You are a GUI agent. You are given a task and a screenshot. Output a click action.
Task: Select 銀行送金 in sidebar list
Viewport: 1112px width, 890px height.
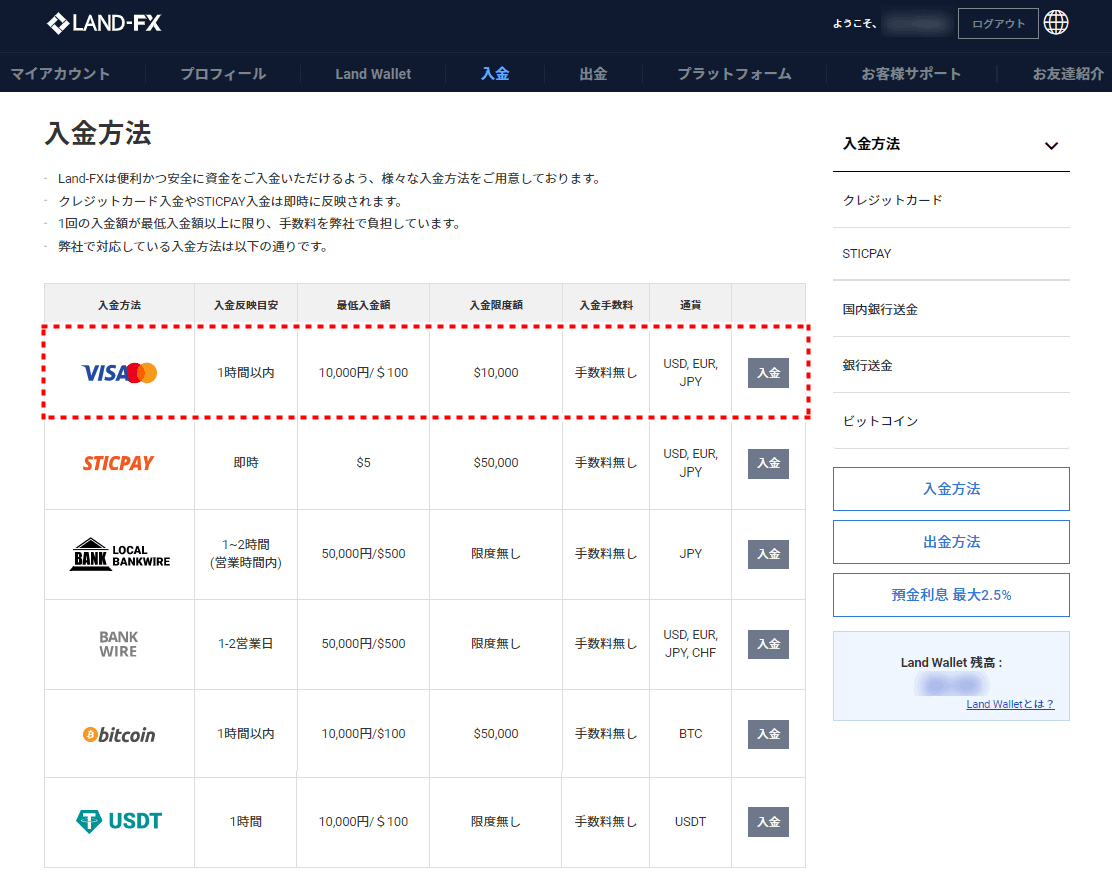[x=951, y=365]
